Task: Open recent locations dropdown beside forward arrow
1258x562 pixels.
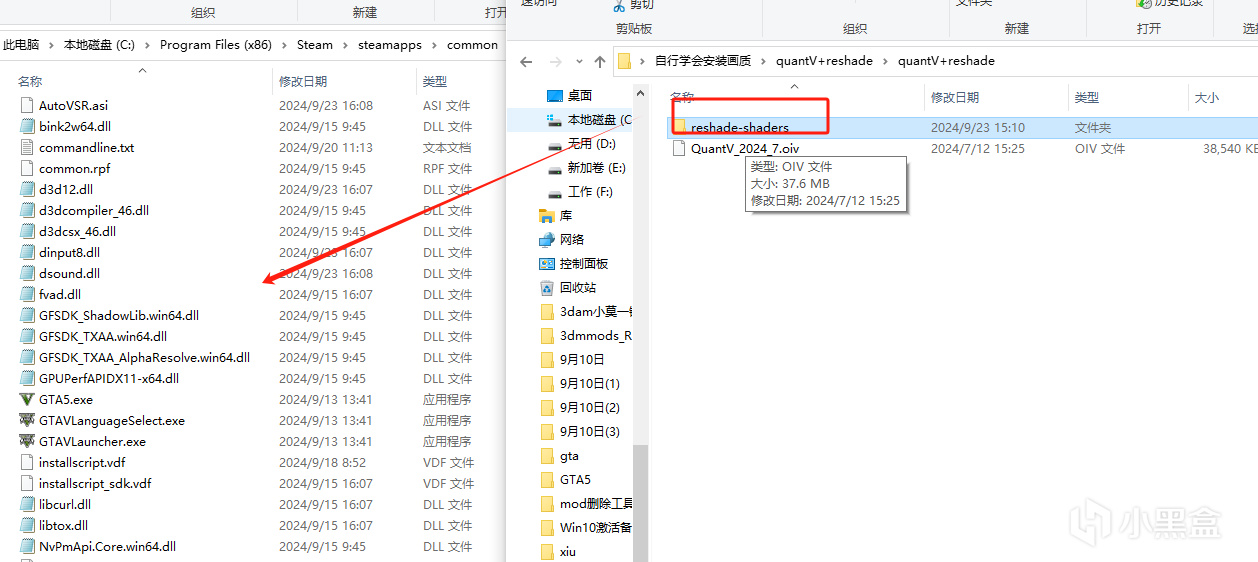Action: (580, 62)
